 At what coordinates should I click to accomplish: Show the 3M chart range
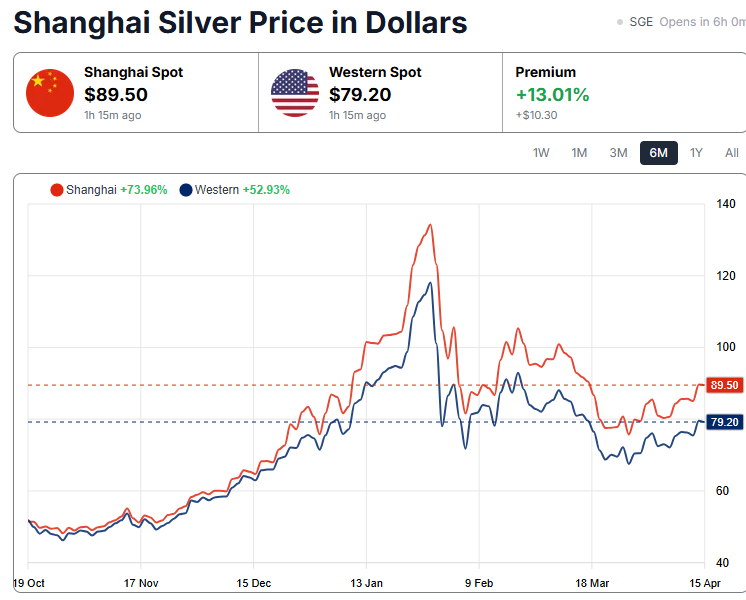618,153
